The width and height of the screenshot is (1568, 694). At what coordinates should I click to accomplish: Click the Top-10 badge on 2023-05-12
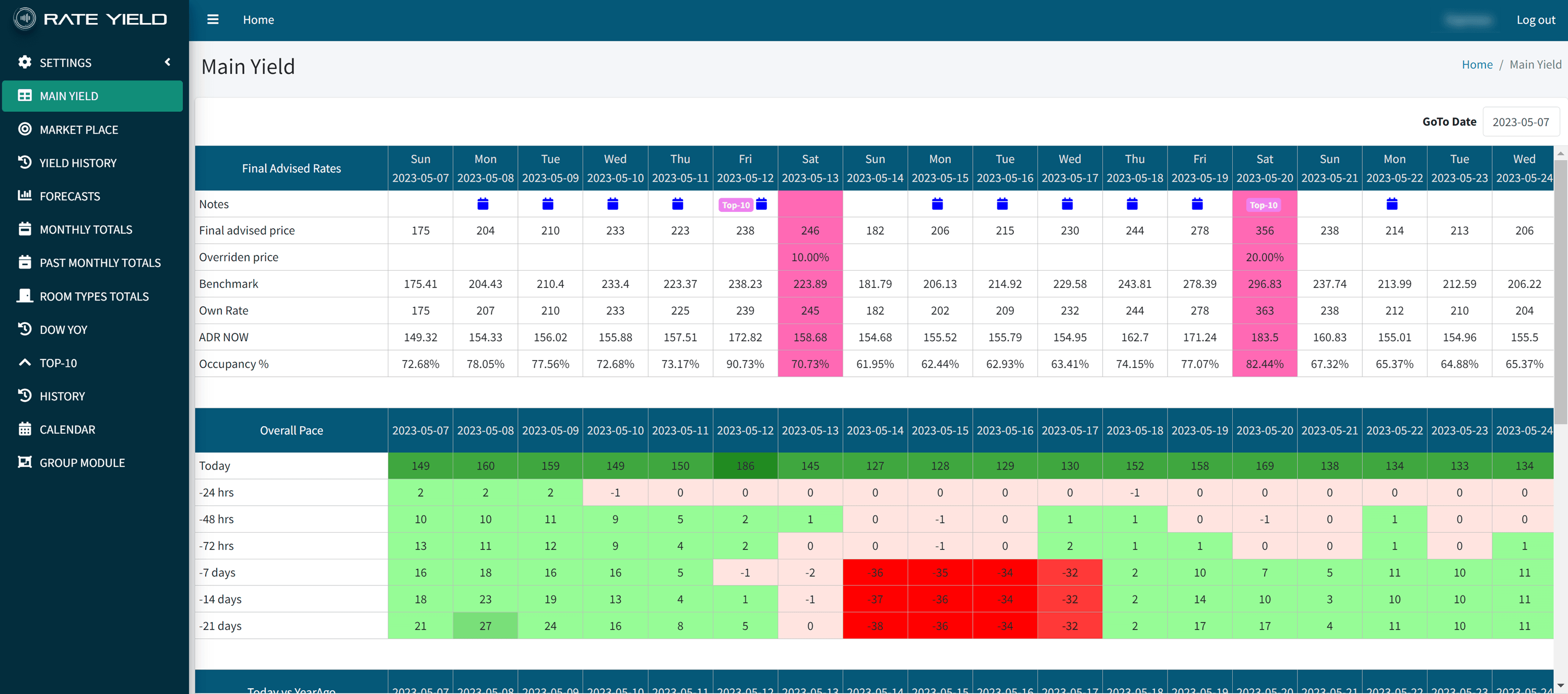pos(736,205)
